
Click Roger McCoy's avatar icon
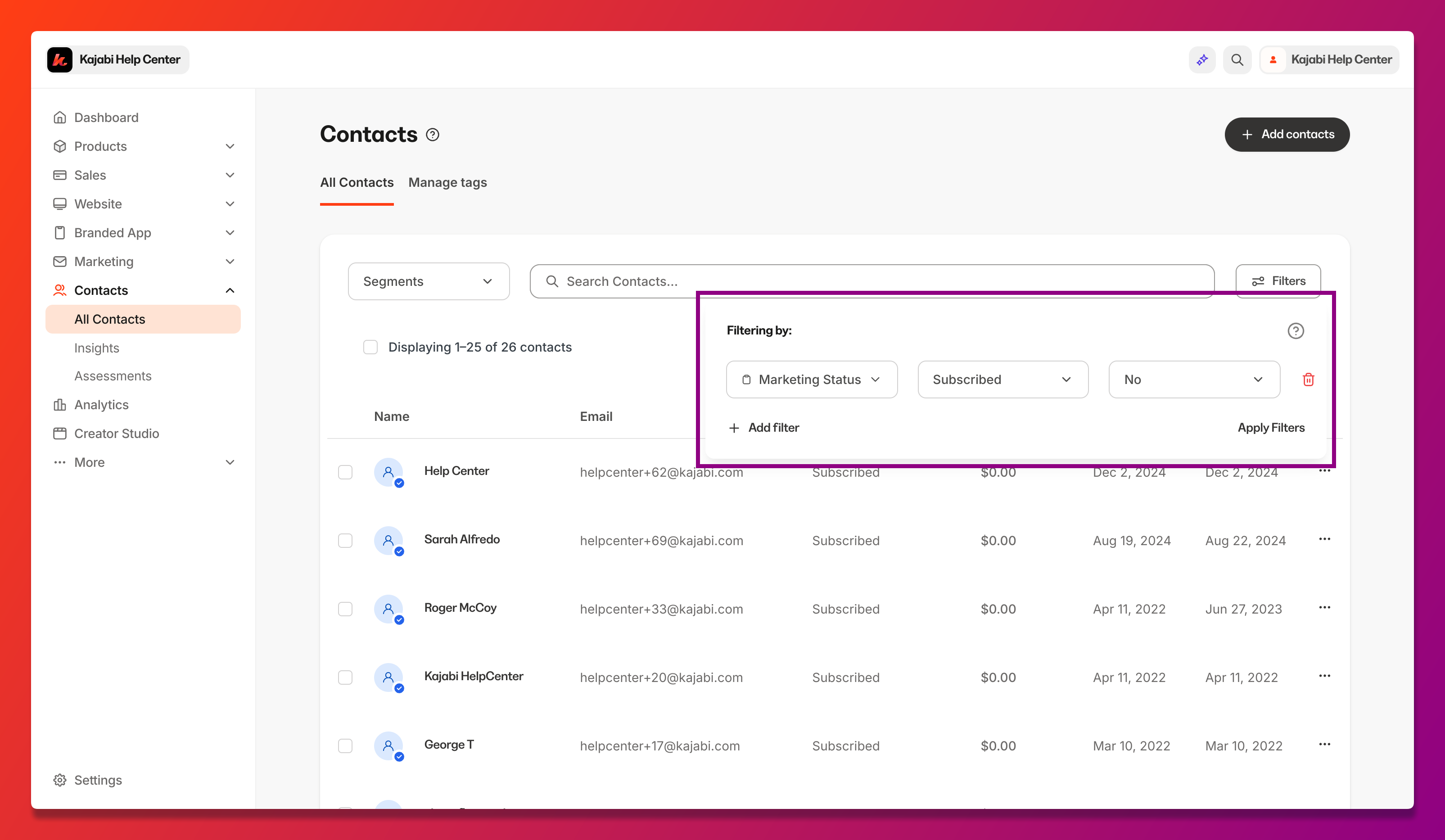click(389, 609)
